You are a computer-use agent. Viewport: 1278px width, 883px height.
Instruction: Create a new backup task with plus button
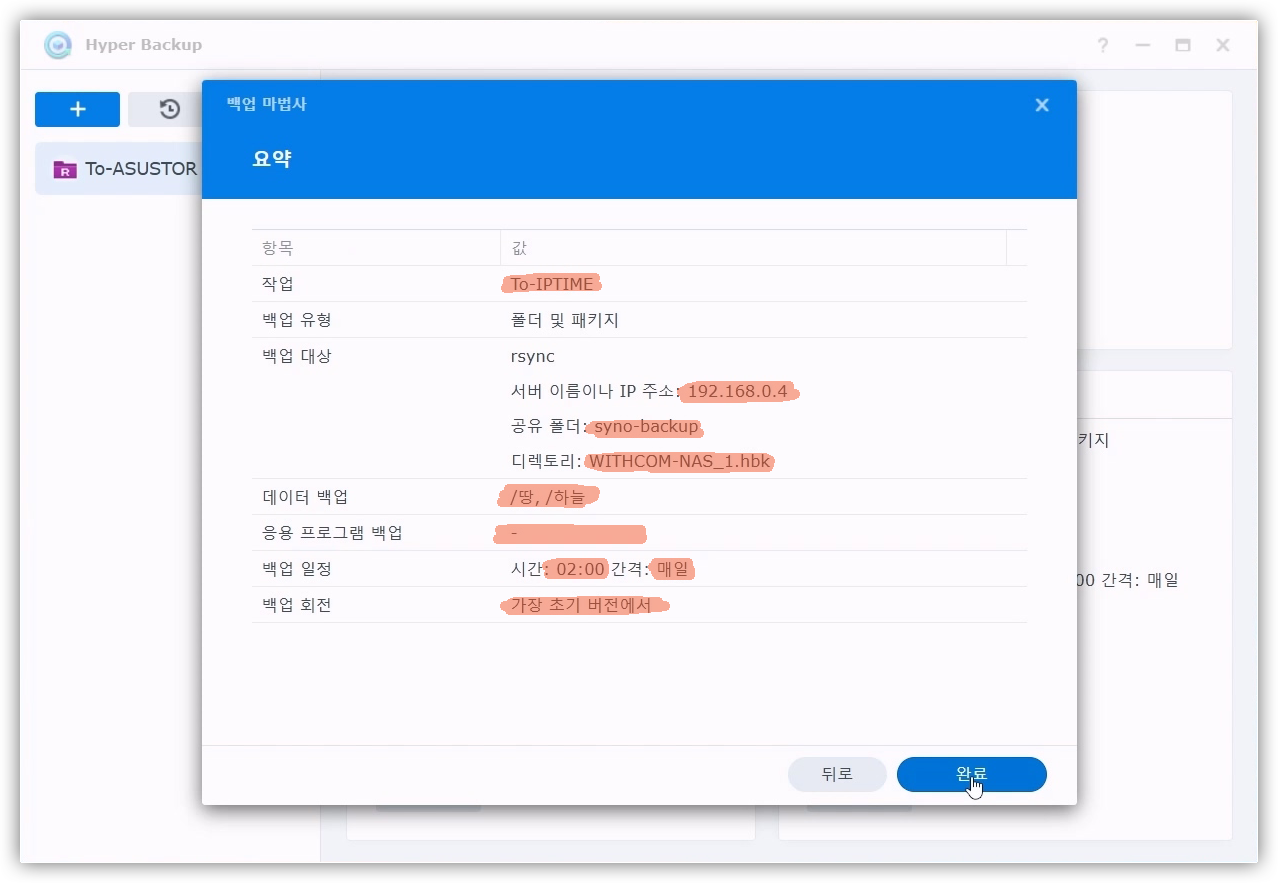click(77, 110)
